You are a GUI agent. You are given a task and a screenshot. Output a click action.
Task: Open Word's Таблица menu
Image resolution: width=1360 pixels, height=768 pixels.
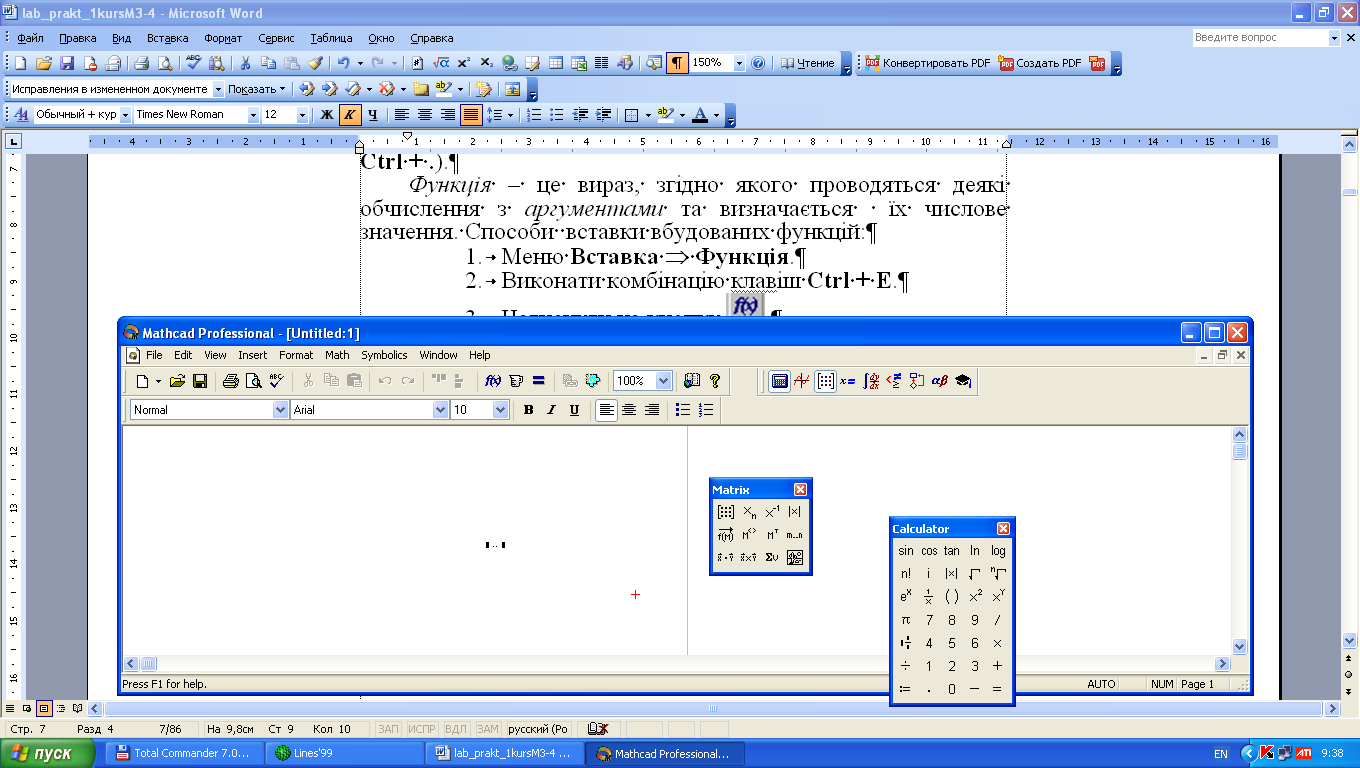331,38
